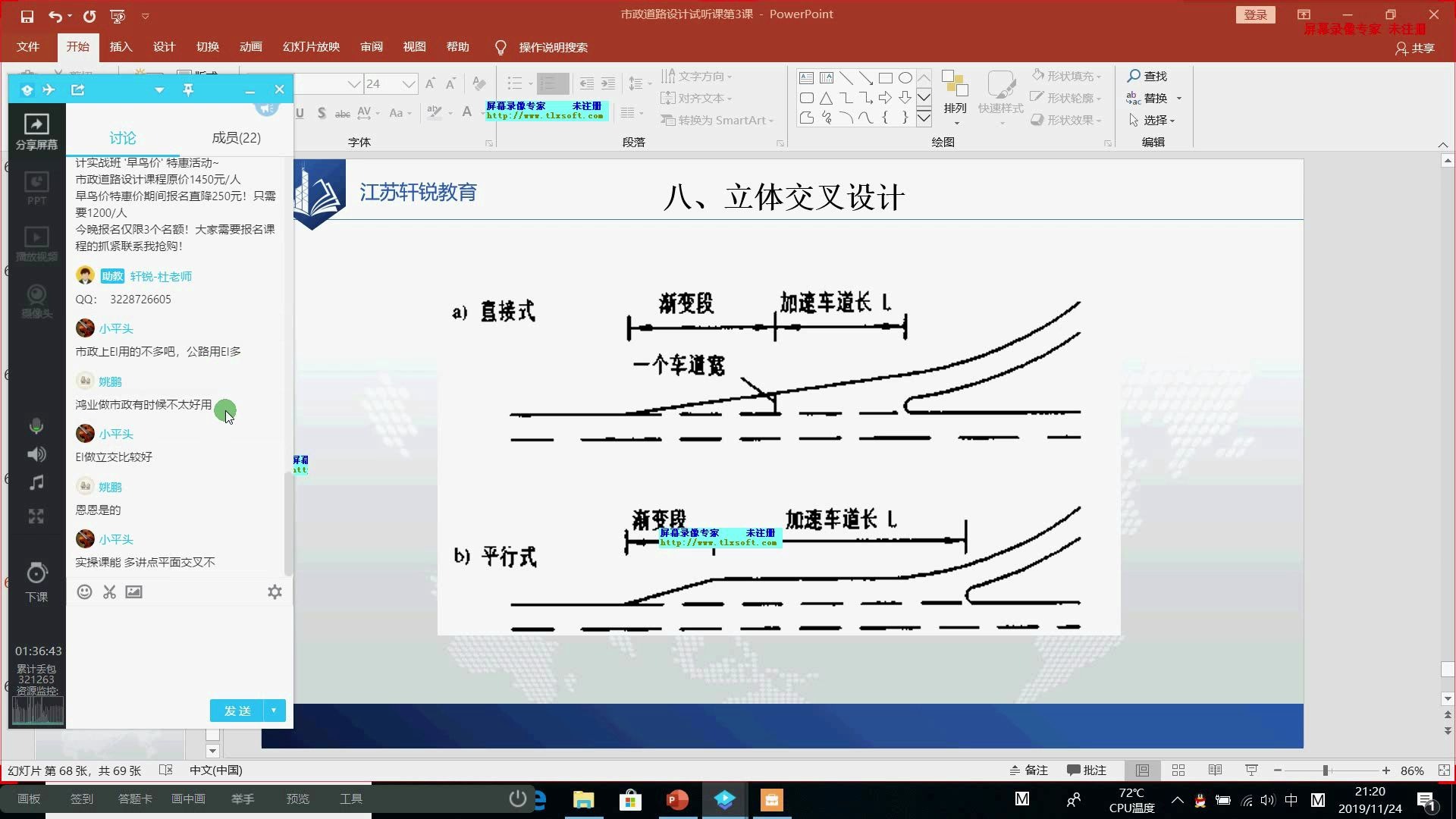Toggle the microphone icon in sidebar
The width and height of the screenshot is (1456, 819).
pos(36,426)
